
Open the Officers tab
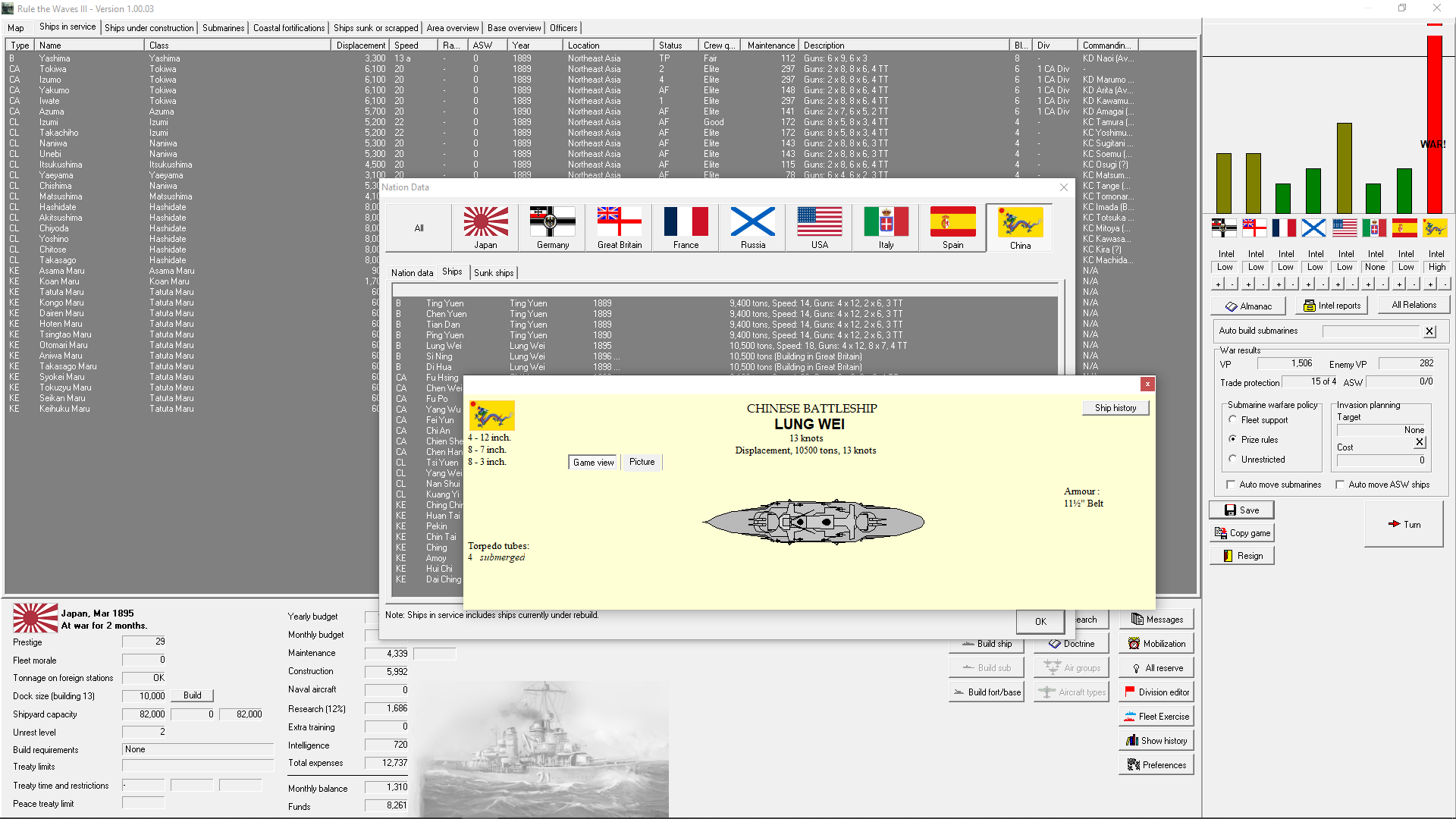pos(563,28)
